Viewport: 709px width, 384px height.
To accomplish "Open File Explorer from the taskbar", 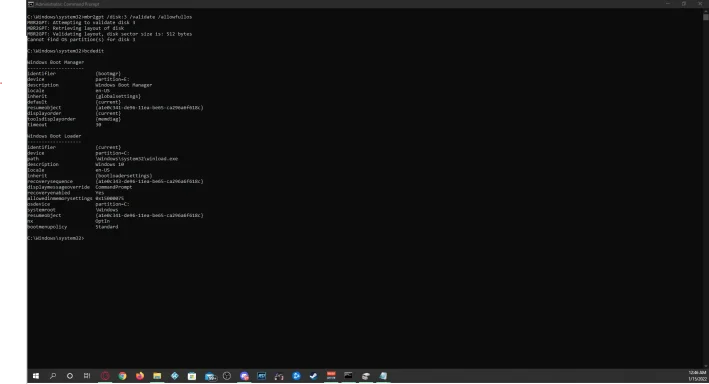I will click(x=157, y=376).
